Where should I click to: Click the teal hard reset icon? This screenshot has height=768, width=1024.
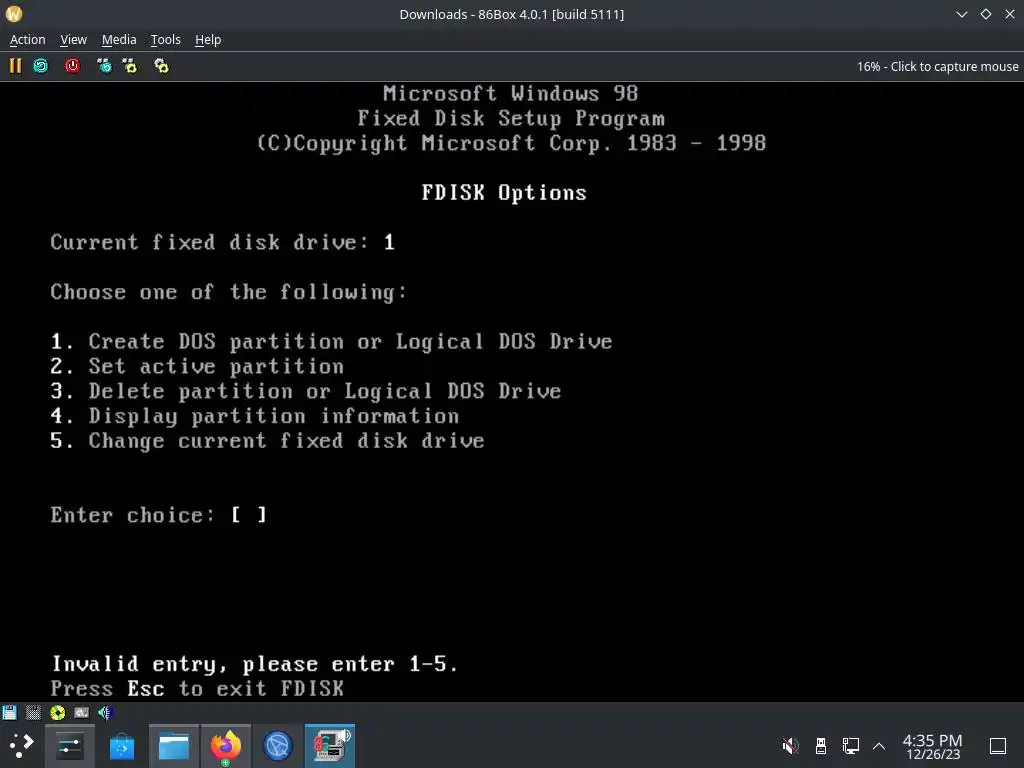(40, 66)
